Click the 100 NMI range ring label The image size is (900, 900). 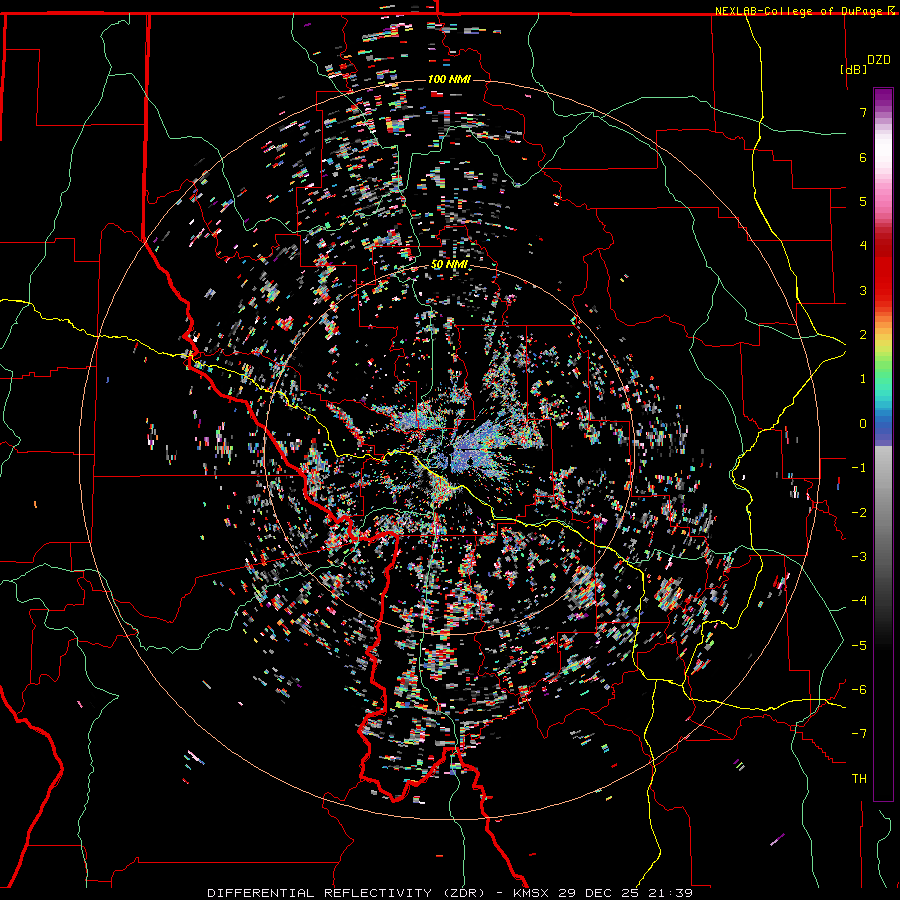coord(449,79)
